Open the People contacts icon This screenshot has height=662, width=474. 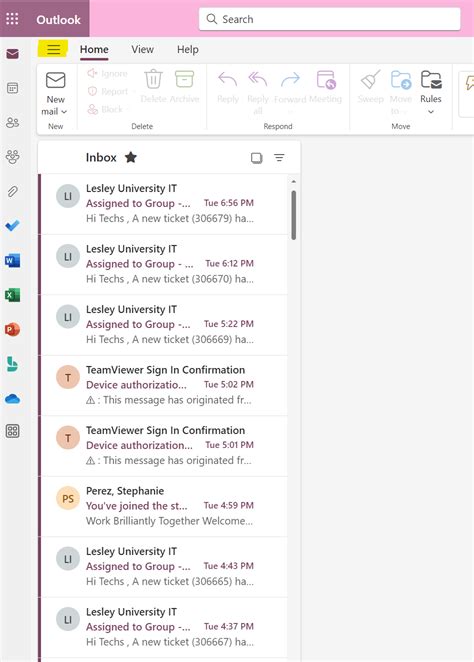[x=13, y=122]
